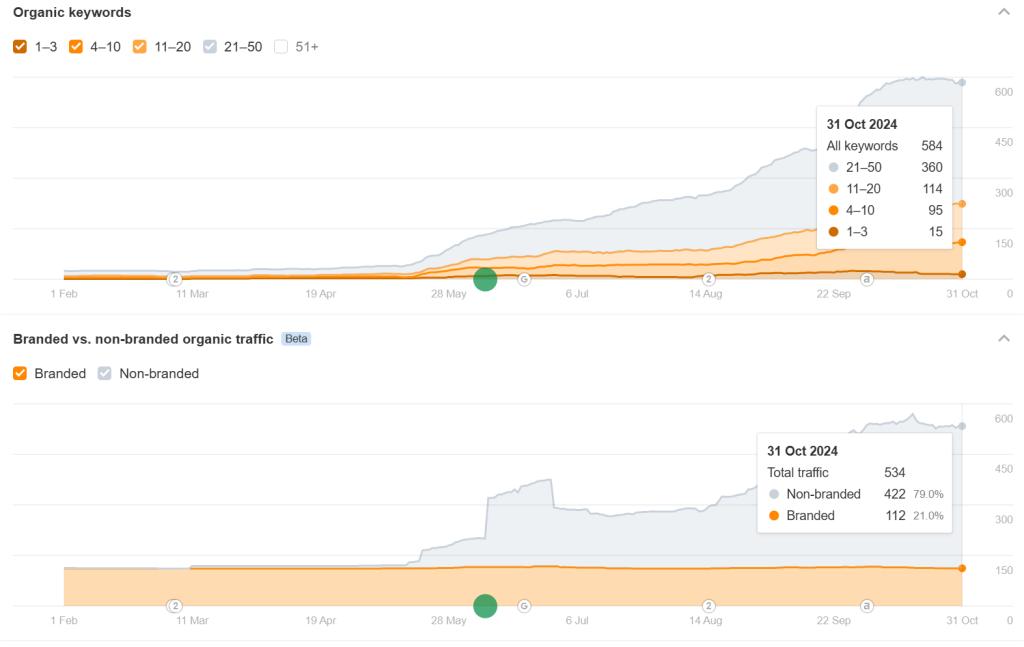Click the orange Branded endpoint dot on traffic chart

coord(962,569)
